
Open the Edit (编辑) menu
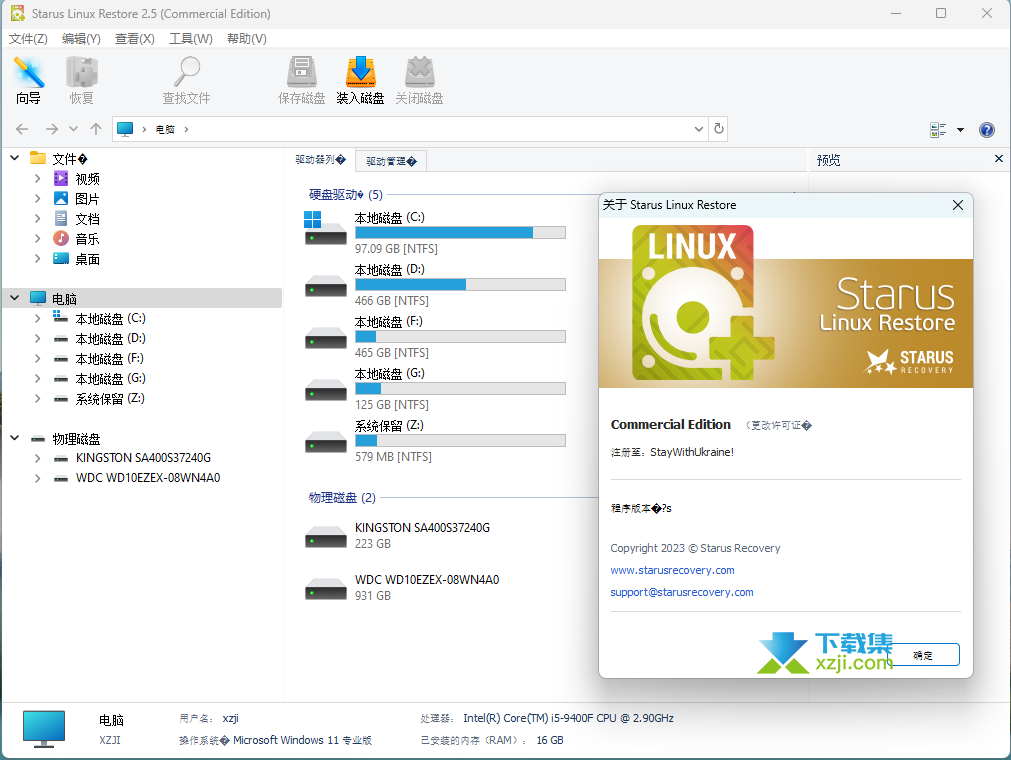coord(81,39)
